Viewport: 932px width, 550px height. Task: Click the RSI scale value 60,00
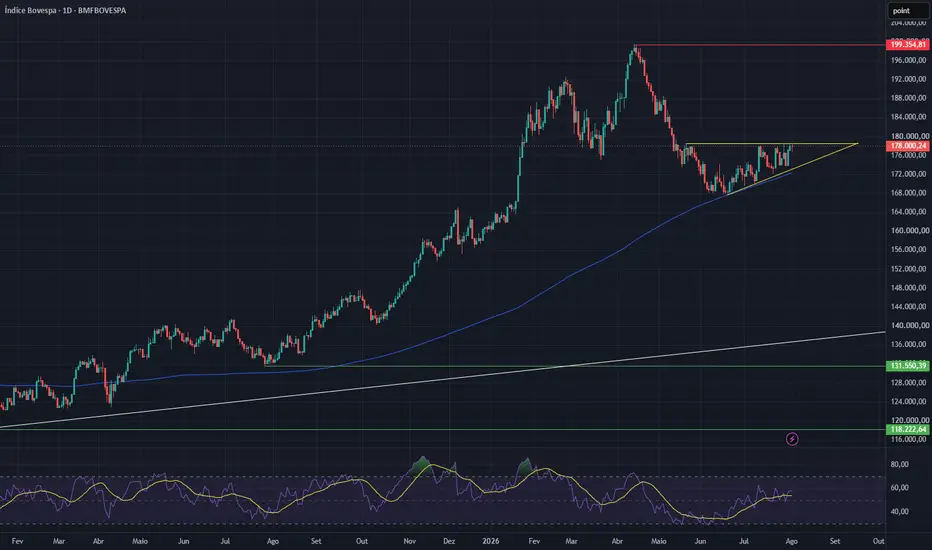(900, 488)
